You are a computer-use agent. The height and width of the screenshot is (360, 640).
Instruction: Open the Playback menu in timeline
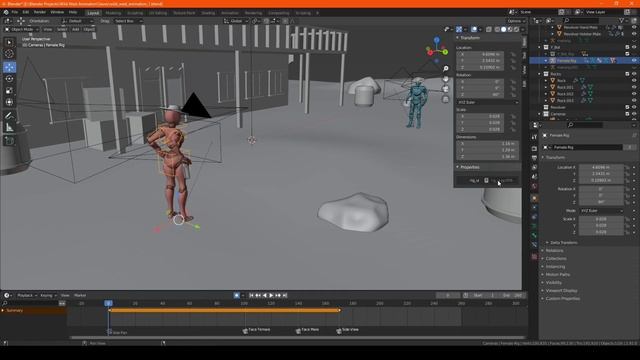click(26, 295)
